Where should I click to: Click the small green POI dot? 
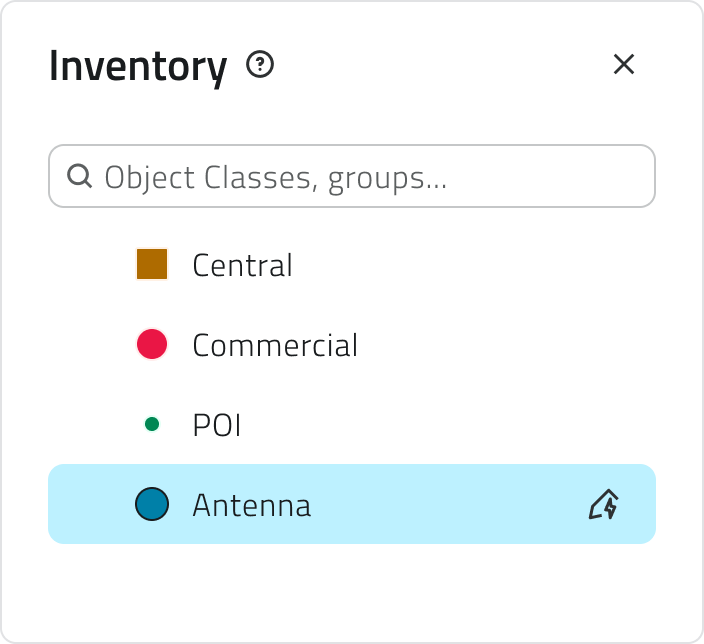(x=152, y=424)
